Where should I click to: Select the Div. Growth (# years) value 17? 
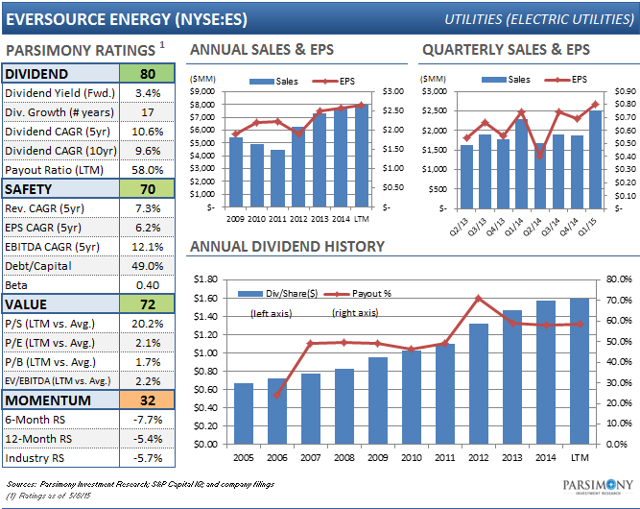click(147, 112)
